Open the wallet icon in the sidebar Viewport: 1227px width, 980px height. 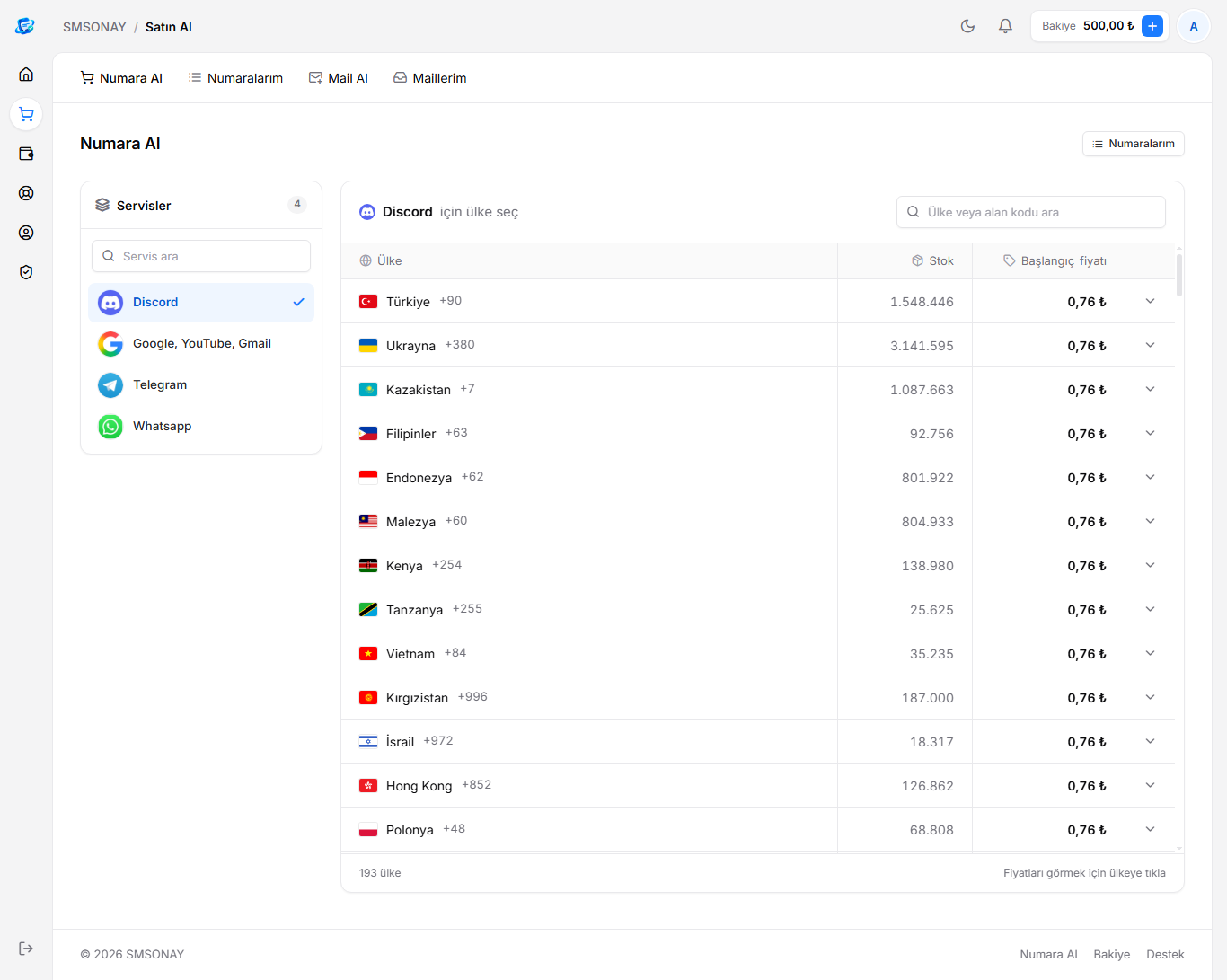pyautogui.click(x=26, y=154)
